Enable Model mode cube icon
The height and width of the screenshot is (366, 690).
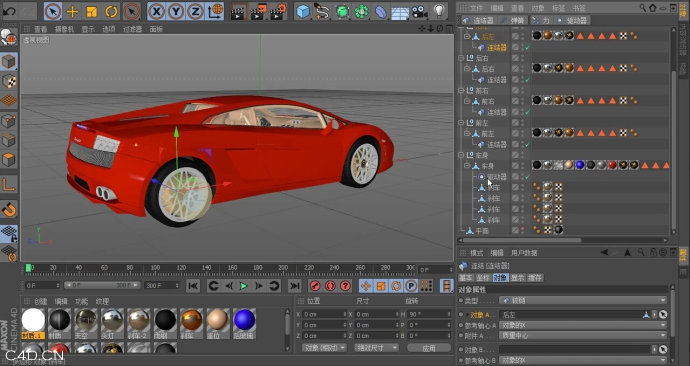9,62
